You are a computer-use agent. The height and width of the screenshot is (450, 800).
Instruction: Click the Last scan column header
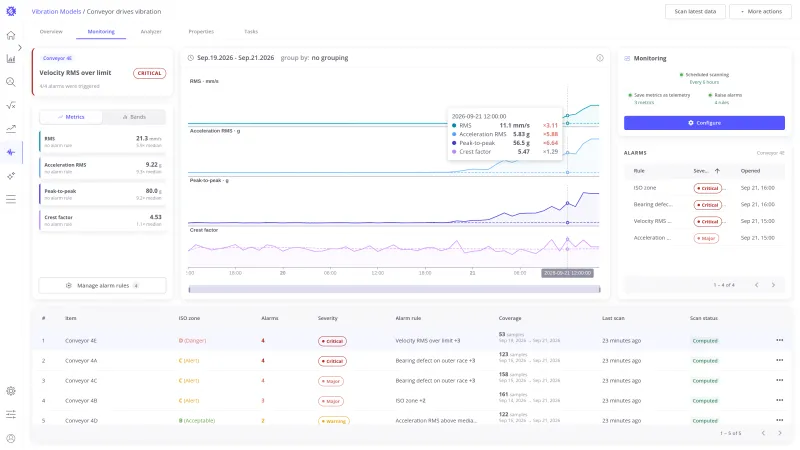coord(613,318)
